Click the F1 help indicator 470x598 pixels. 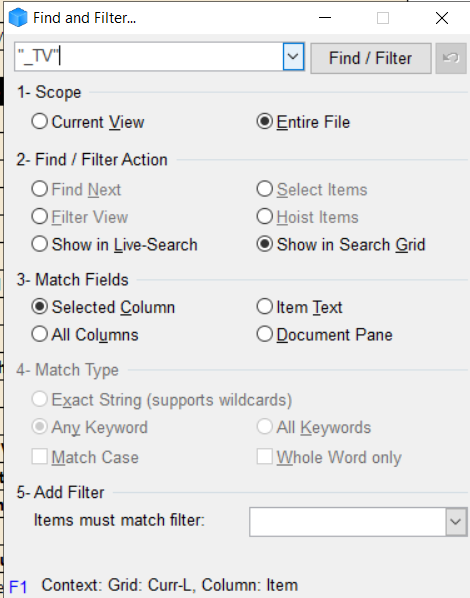tap(18, 586)
